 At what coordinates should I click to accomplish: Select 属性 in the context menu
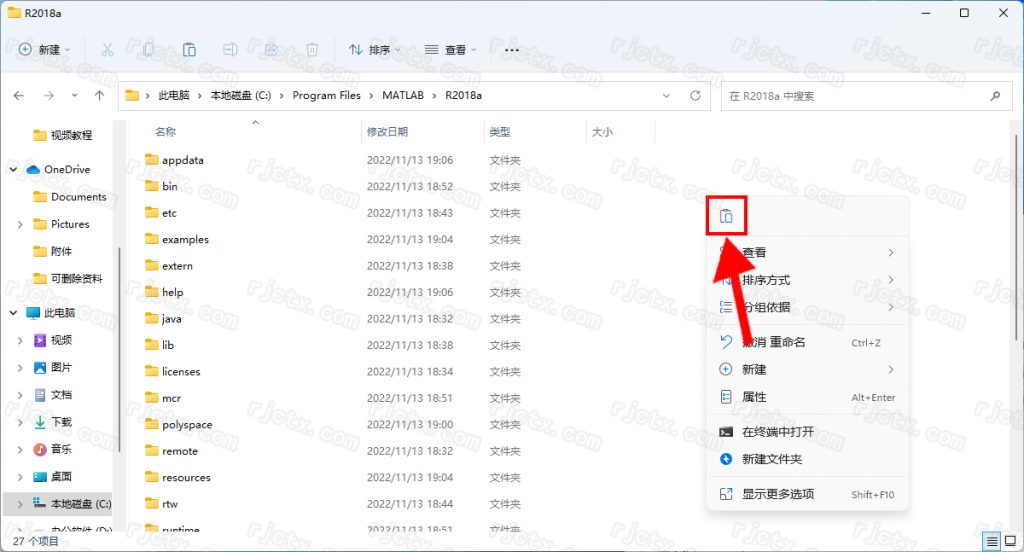pos(754,397)
